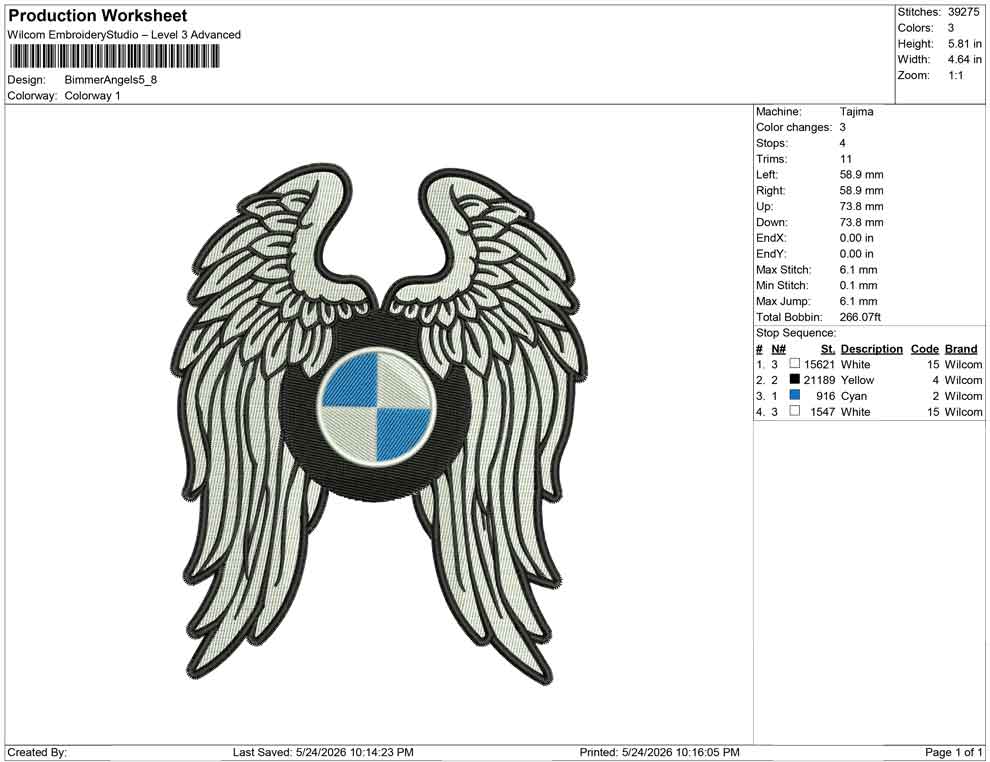Screen dimensions: 990x762
Task: Click stitch count '15621' in stop sequence
Action: click(x=819, y=364)
